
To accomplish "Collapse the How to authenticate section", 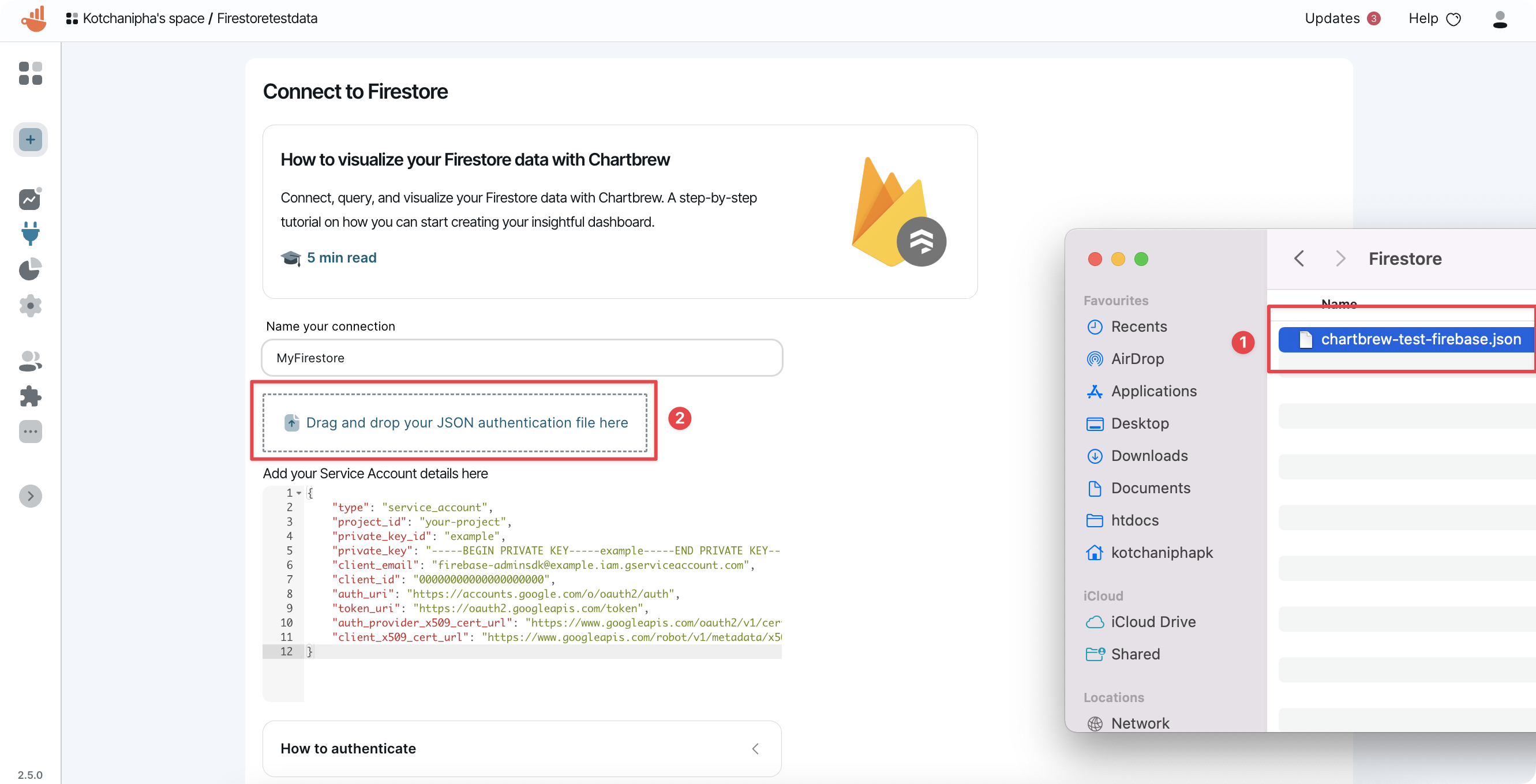I will coord(755,749).
